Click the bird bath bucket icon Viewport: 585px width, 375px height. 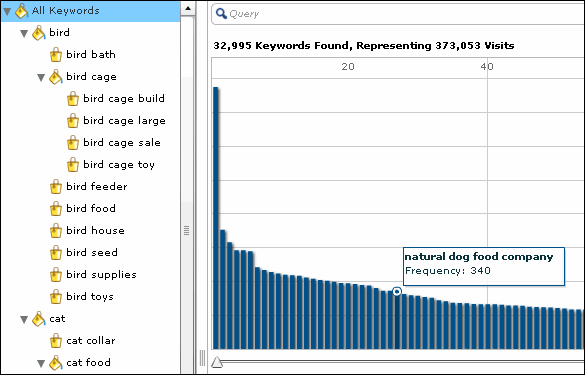pos(56,54)
